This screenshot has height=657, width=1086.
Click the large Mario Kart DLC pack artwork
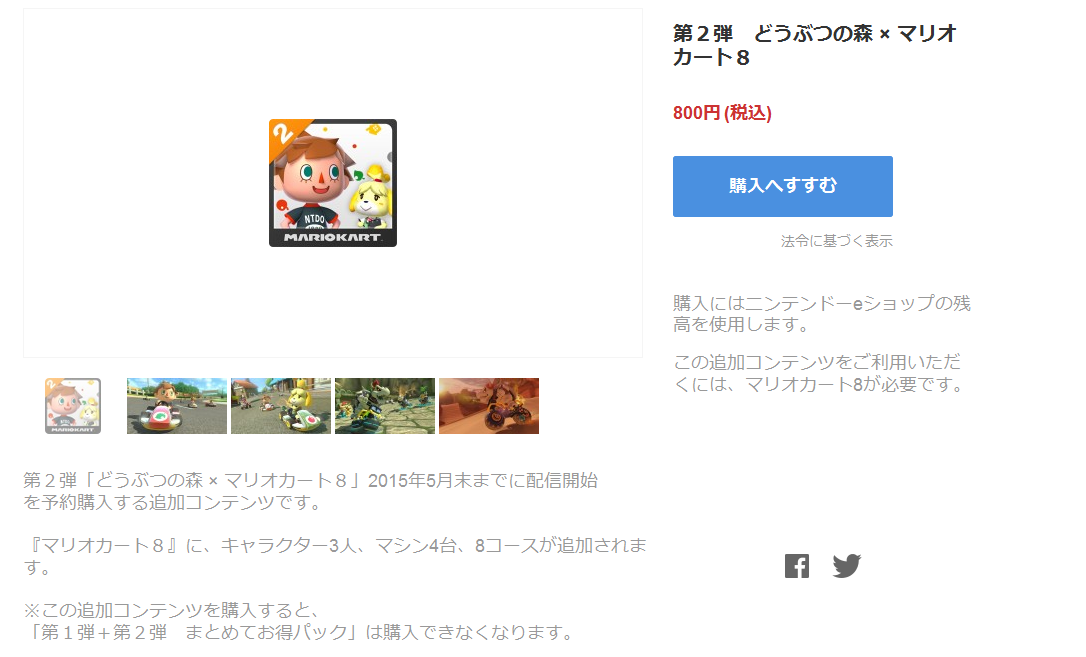332,183
